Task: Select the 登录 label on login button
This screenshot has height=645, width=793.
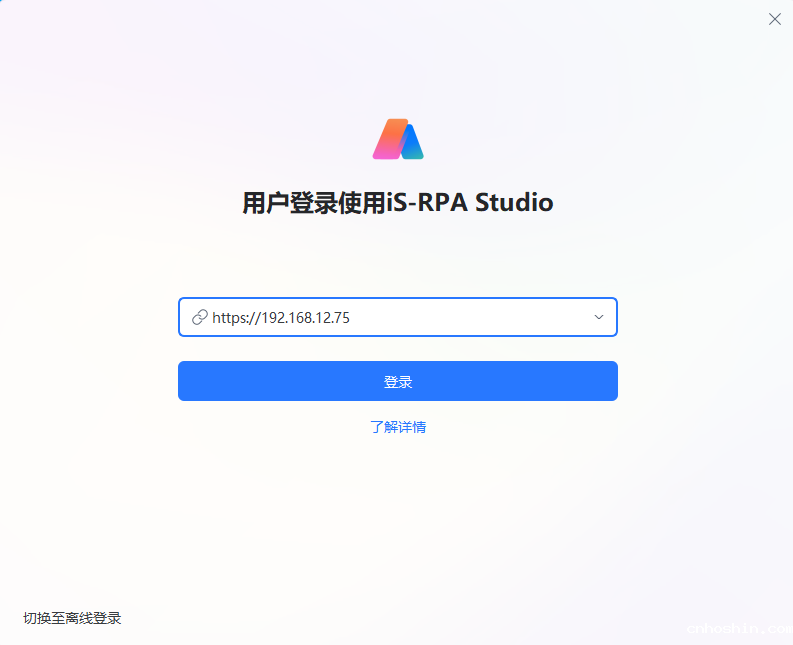Action: click(x=398, y=382)
